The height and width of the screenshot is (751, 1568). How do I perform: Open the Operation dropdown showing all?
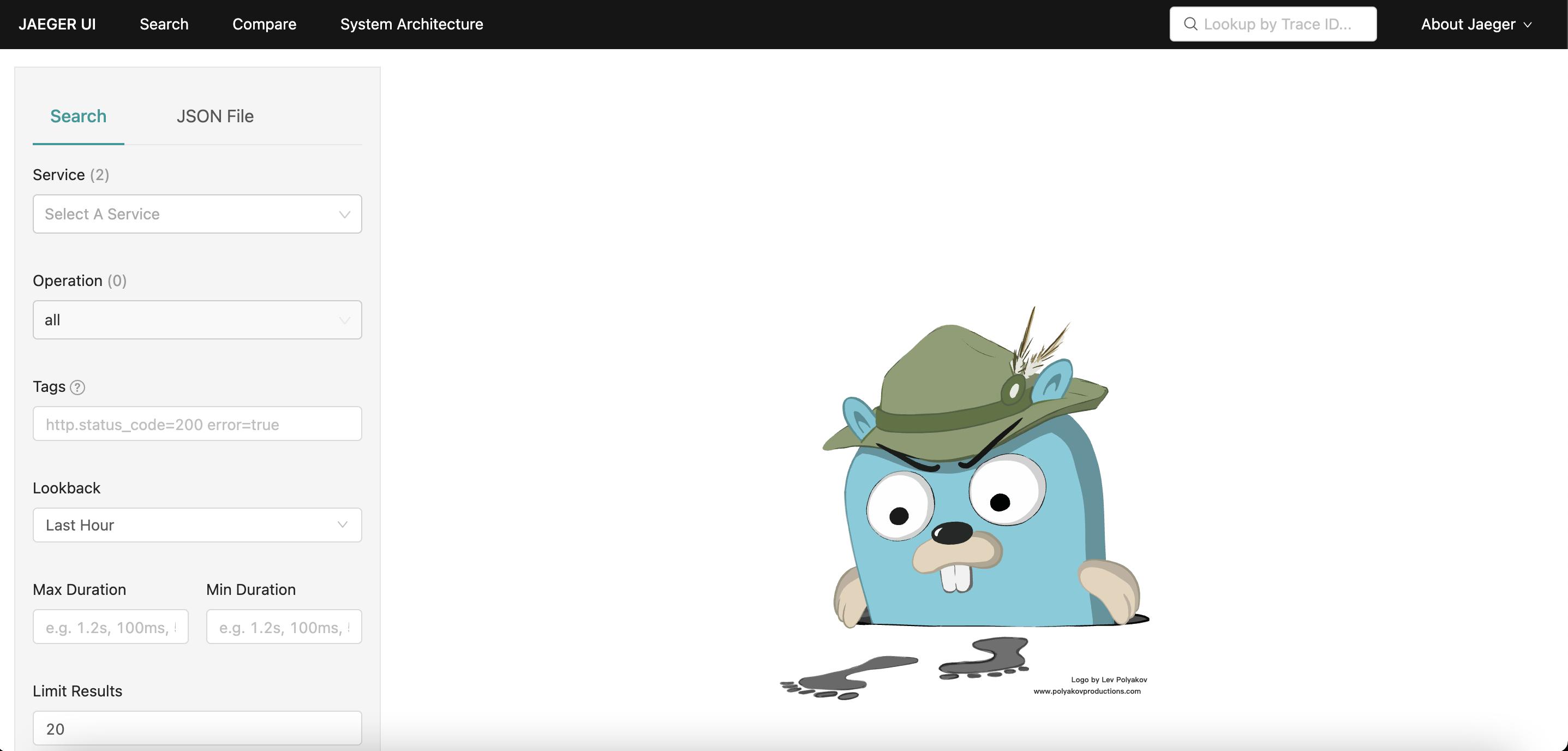197,320
